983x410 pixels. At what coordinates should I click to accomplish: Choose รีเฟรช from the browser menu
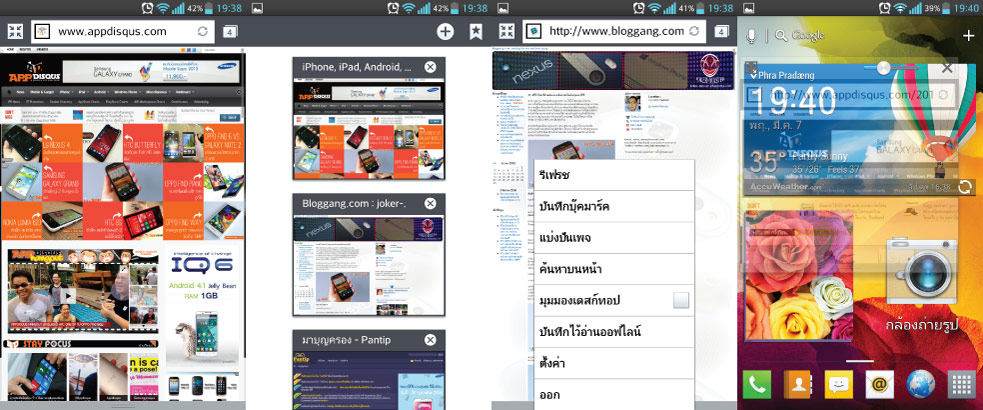tap(615, 175)
